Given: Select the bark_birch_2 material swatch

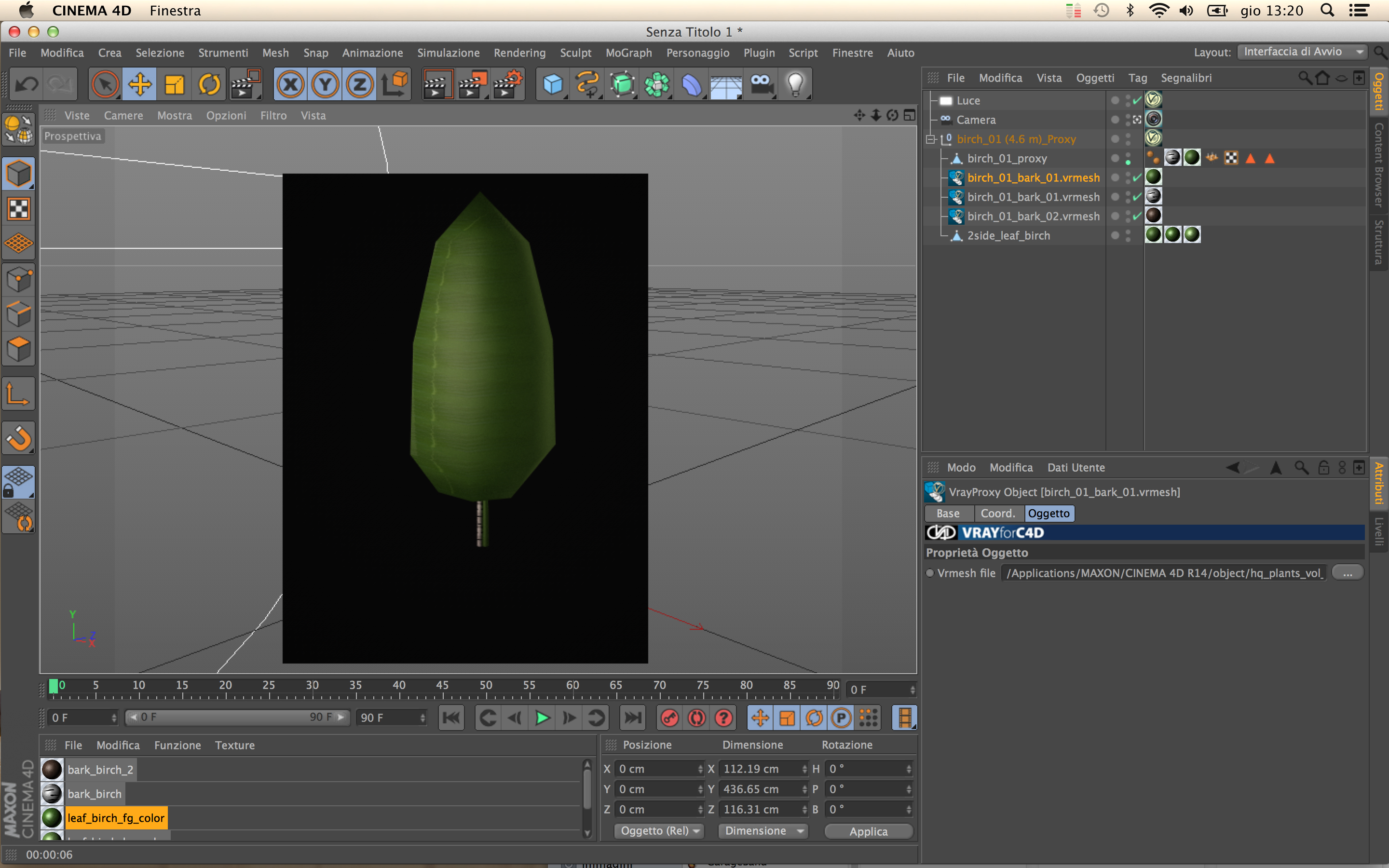Looking at the screenshot, I should coord(52,769).
